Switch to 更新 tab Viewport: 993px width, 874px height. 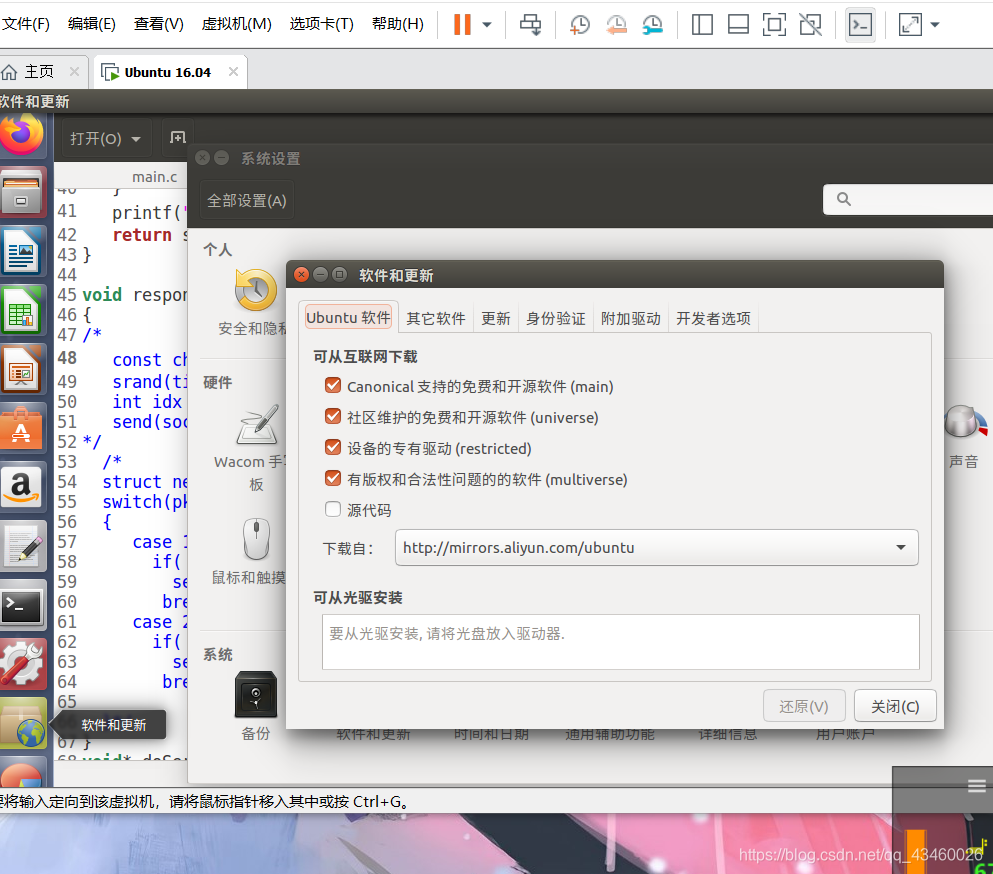coord(496,318)
